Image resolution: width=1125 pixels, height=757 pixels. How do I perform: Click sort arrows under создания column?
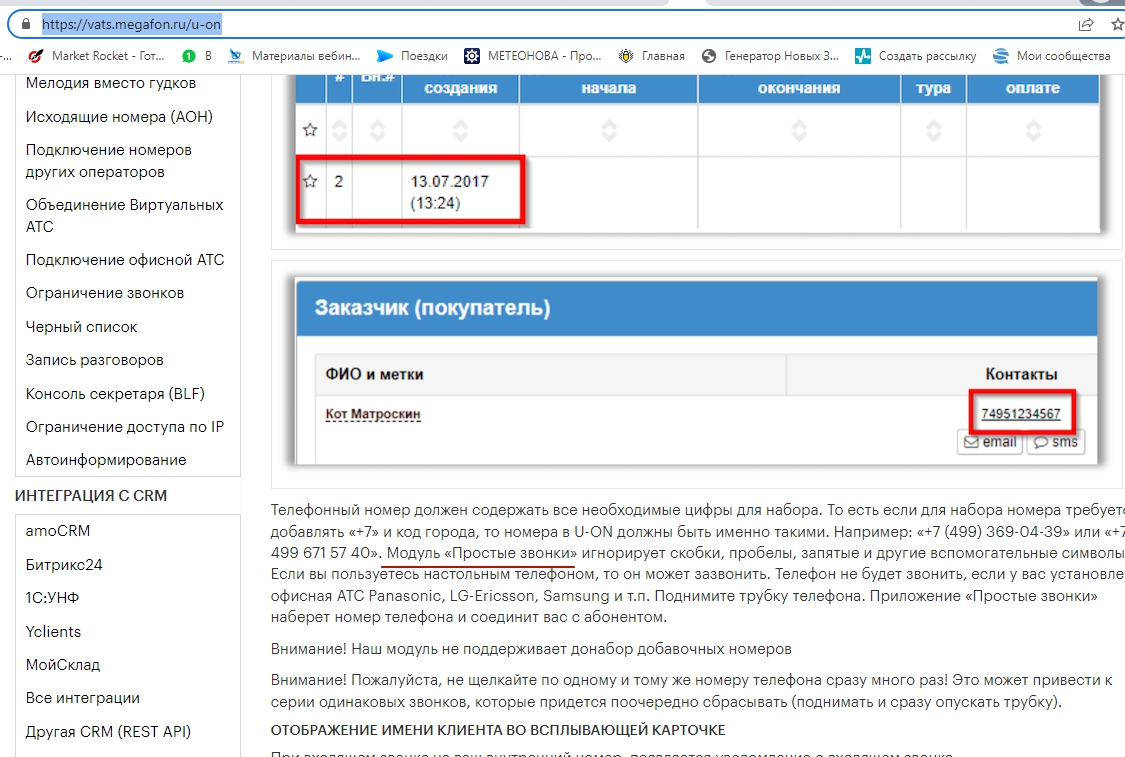pyautogui.click(x=460, y=130)
